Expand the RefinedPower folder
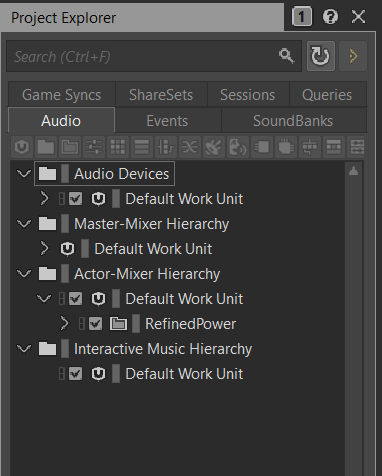 pyautogui.click(x=64, y=323)
